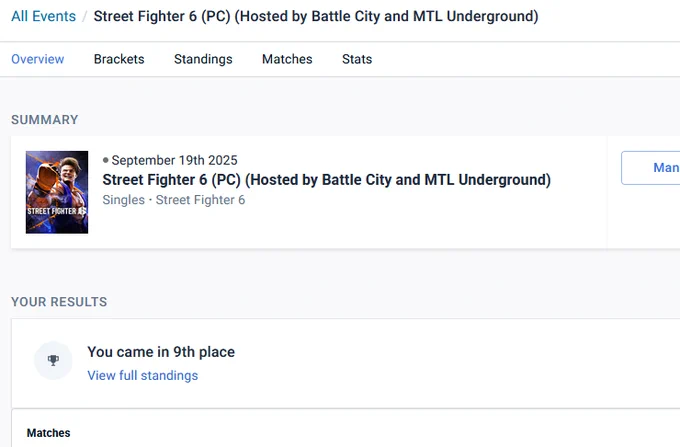This screenshot has width=680, height=447.
Task: Click the gray status dot before the date
Action: (105, 160)
